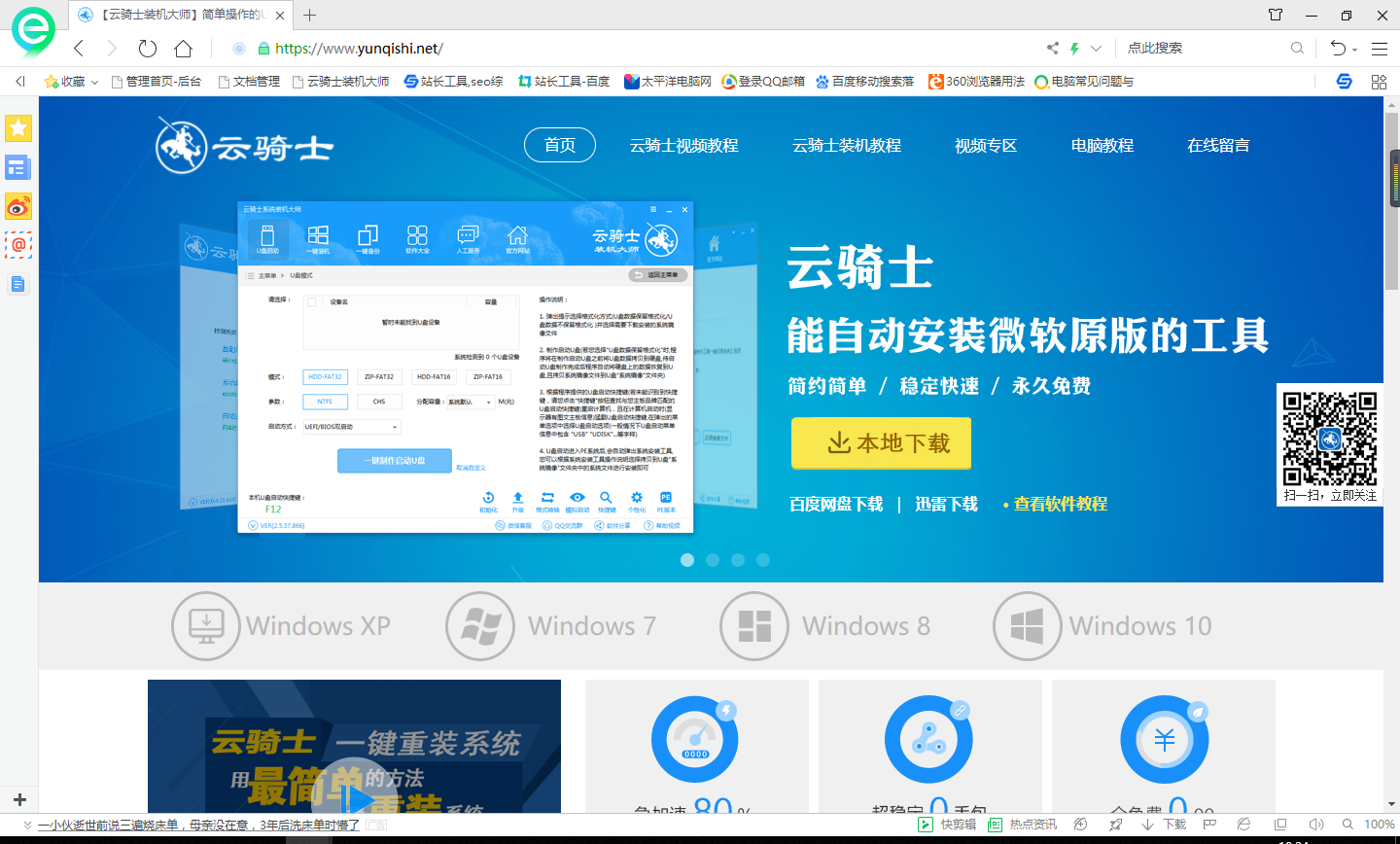Open the 软件大全 panel
Image resolution: width=1400 pixels, height=844 pixels.
[417, 238]
